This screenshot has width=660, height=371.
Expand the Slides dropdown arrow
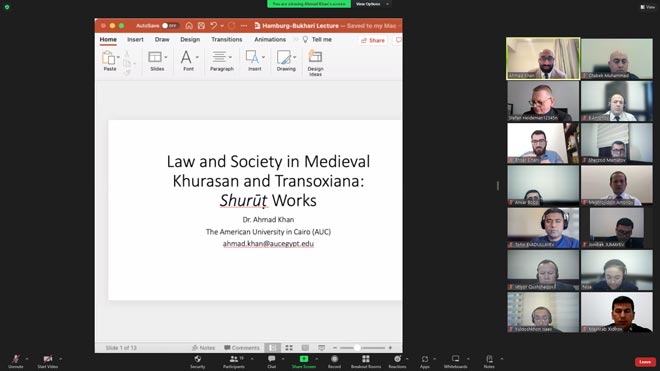(x=166, y=57)
